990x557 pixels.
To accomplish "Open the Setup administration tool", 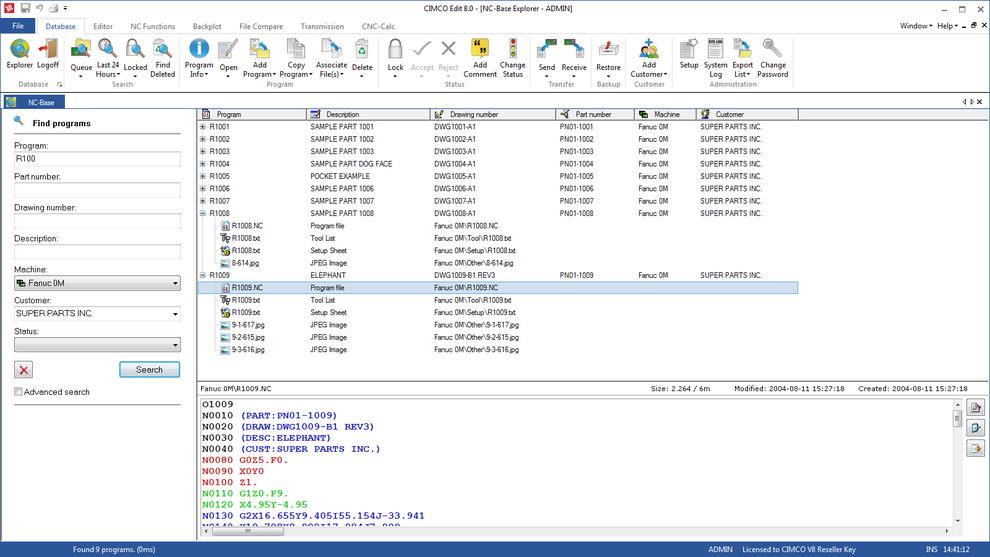I will pos(689,54).
